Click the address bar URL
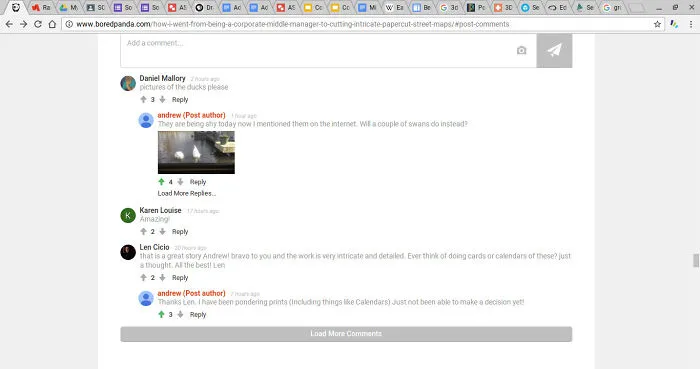 [292, 24]
